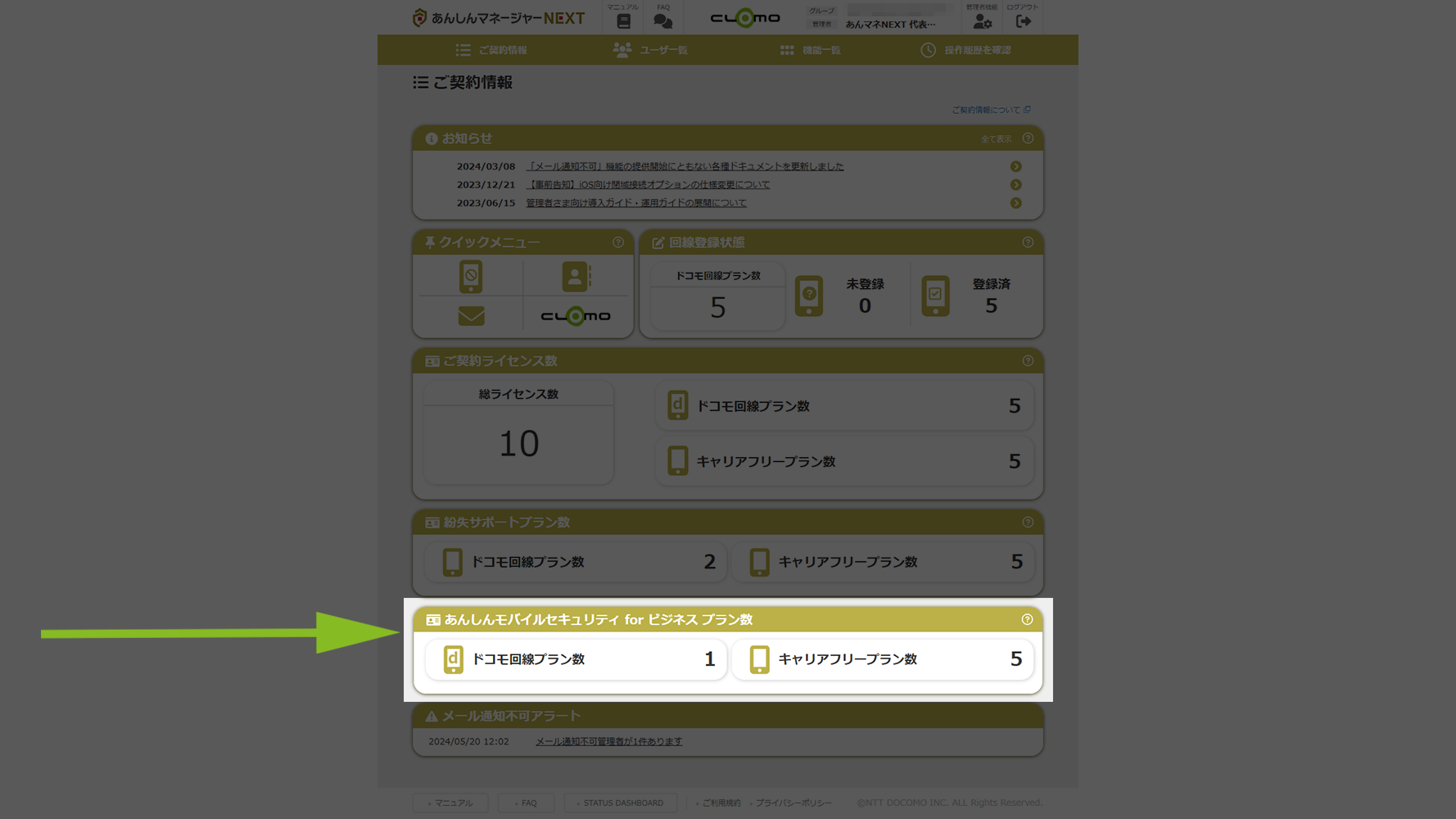1456x819 pixels.
Task: Open the ご利用規約 footer link
Action: (721, 803)
